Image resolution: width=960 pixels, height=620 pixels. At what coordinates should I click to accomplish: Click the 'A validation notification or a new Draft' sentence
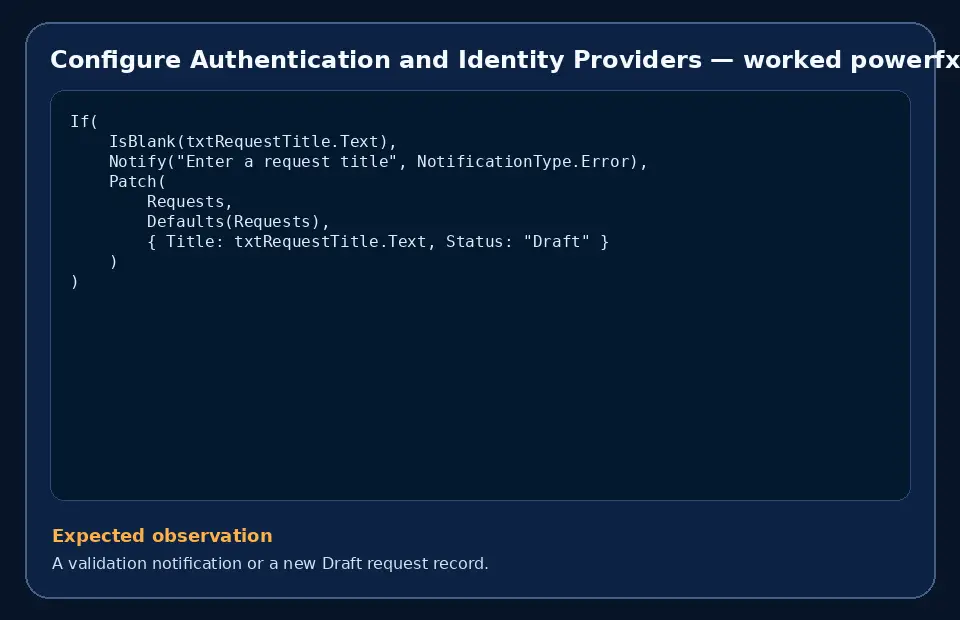270,563
